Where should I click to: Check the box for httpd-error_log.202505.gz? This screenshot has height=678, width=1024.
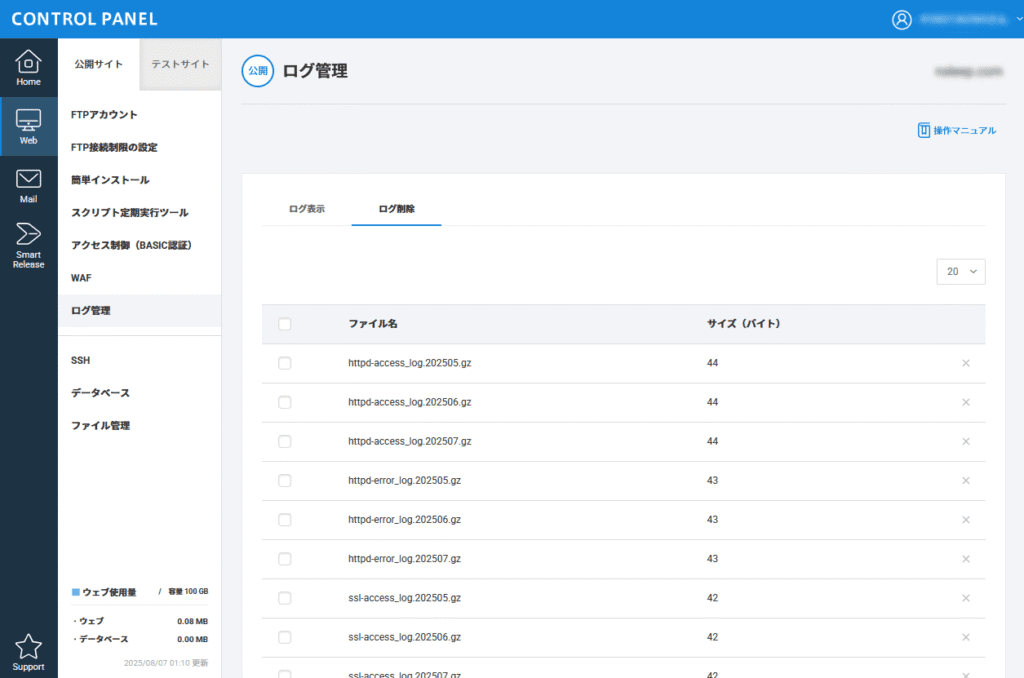[285, 481]
